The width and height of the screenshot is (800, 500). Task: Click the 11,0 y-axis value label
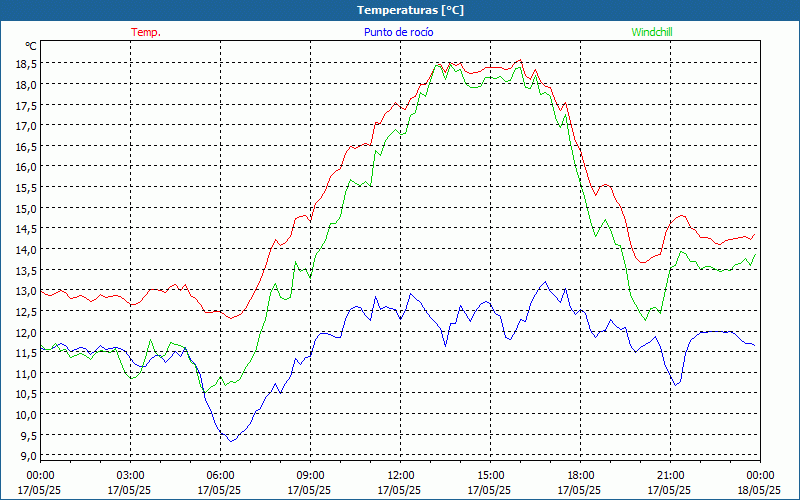pyautogui.click(x=26, y=373)
